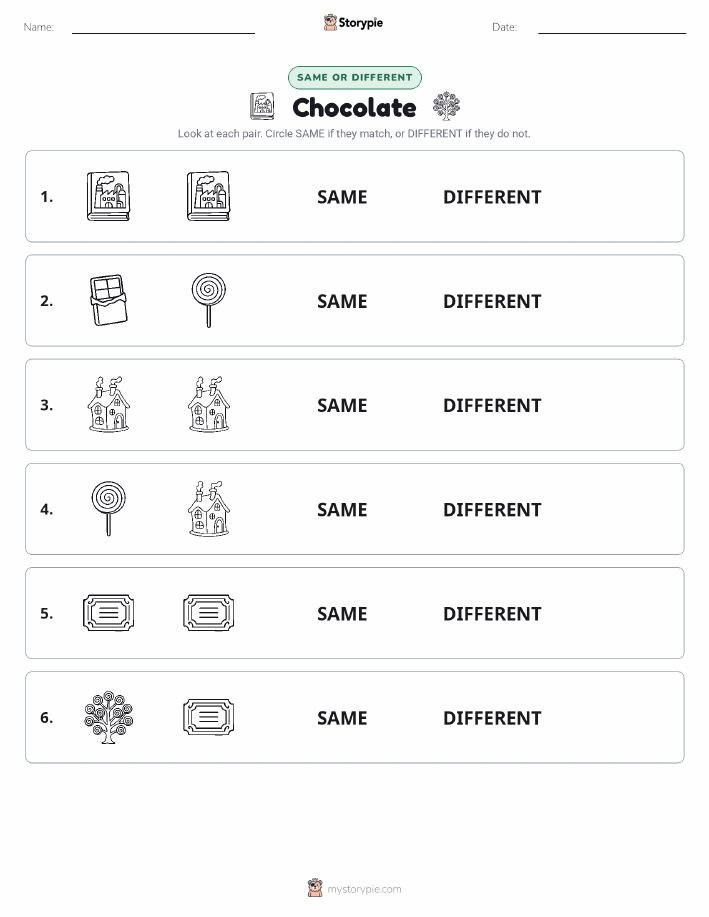Select SAME for row 1
709x917 pixels.
click(342, 197)
